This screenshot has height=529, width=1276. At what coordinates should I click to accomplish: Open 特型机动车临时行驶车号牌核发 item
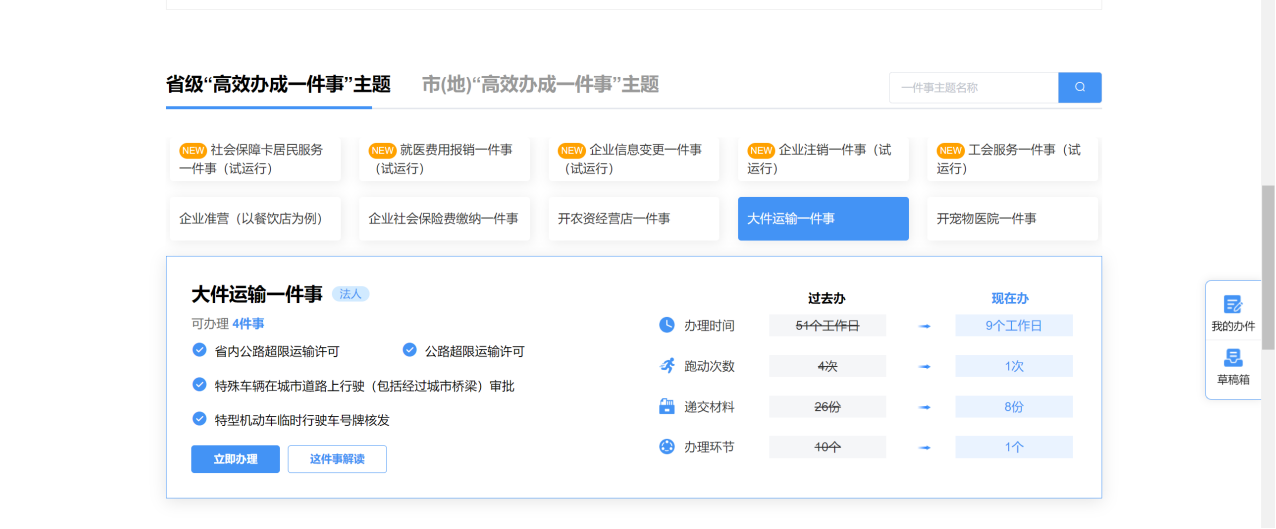coord(302,420)
